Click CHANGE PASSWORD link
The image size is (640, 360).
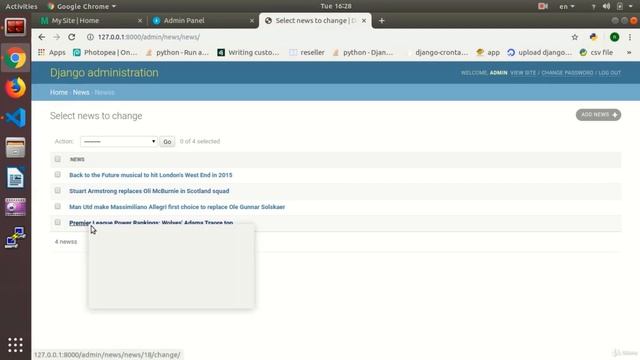(x=567, y=73)
